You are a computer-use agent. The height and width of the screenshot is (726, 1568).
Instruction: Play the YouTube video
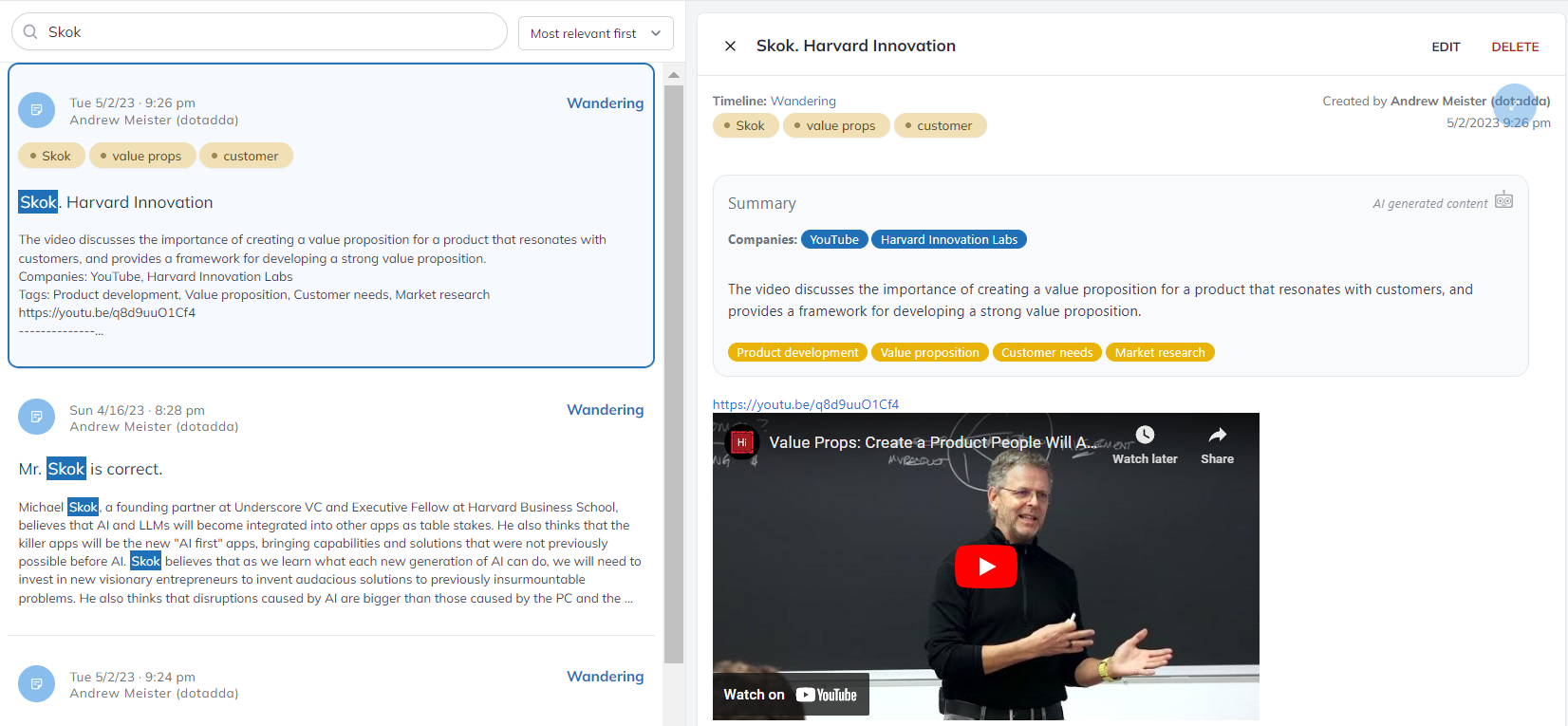pyautogui.click(x=985, y=567)
